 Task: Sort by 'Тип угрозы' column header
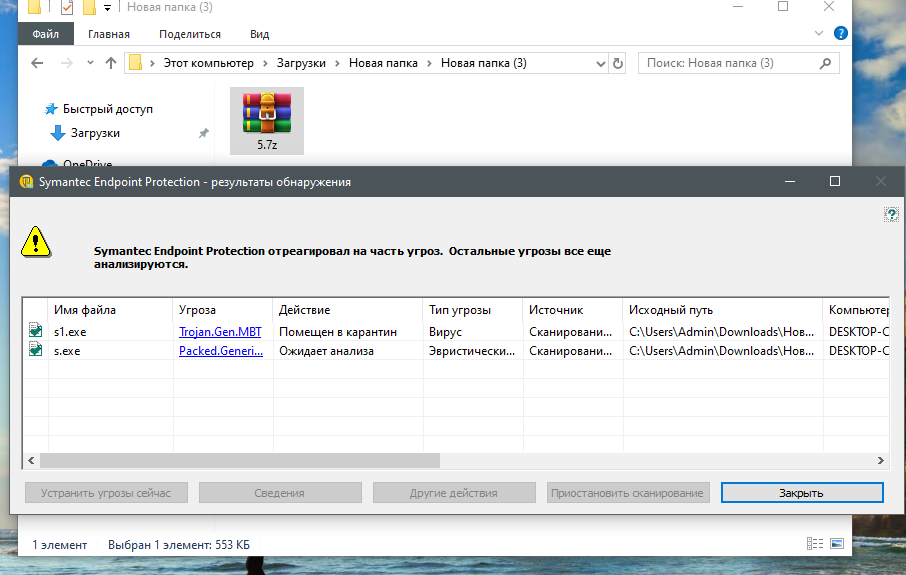pyautogui.click(x=473, y=310)
